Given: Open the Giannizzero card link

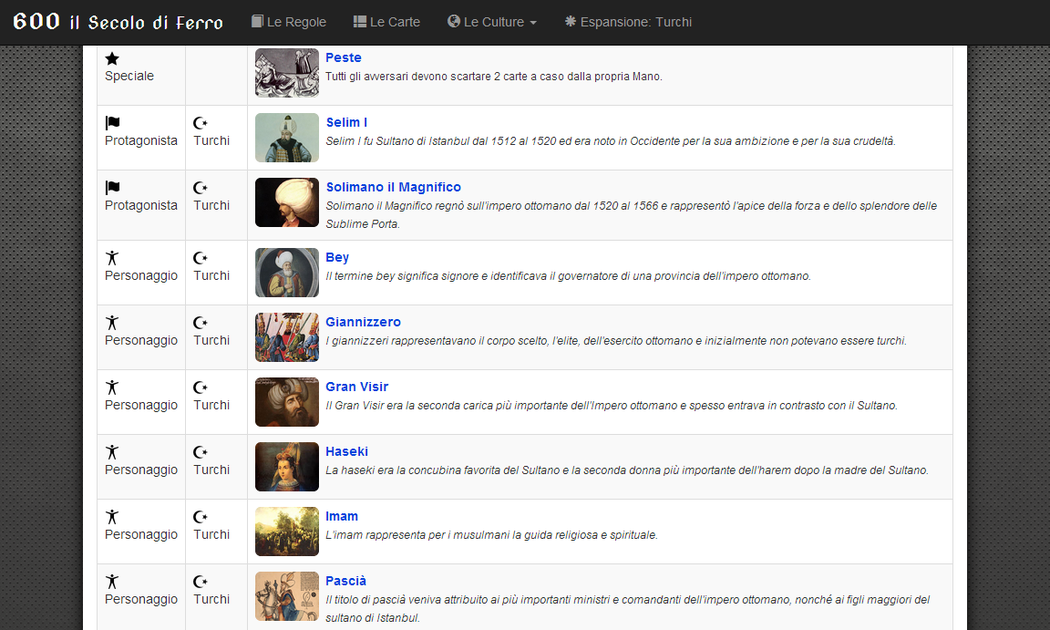Looking at the screenshot, I should [x=363, y=322].
